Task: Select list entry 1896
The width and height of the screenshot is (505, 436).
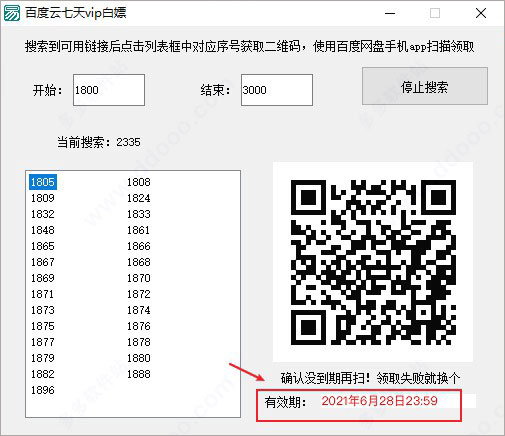Action: click(x=43, y=390)
